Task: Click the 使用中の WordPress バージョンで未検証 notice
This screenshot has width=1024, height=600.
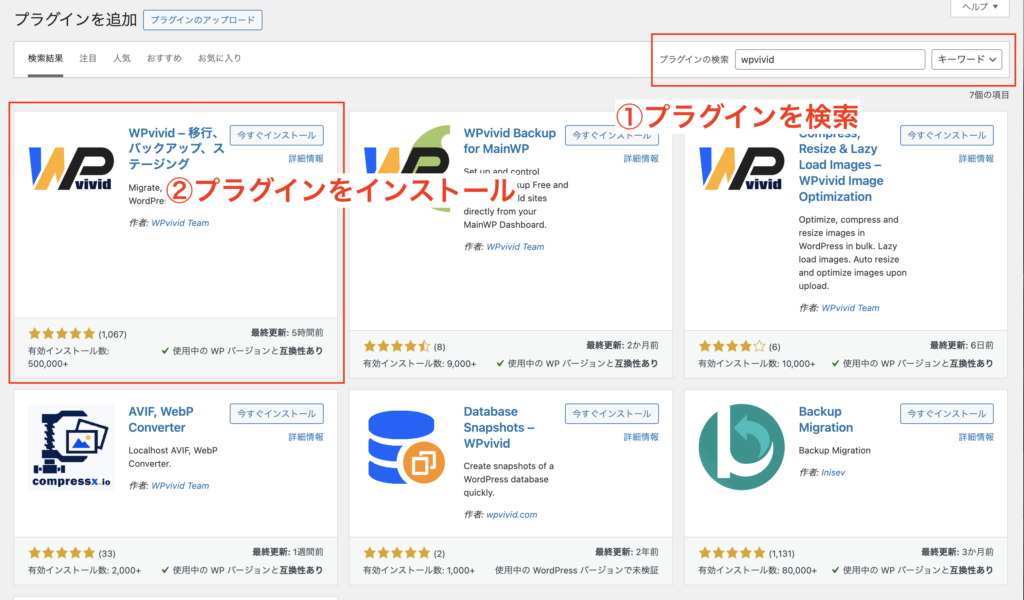Action: coord(577,571)
